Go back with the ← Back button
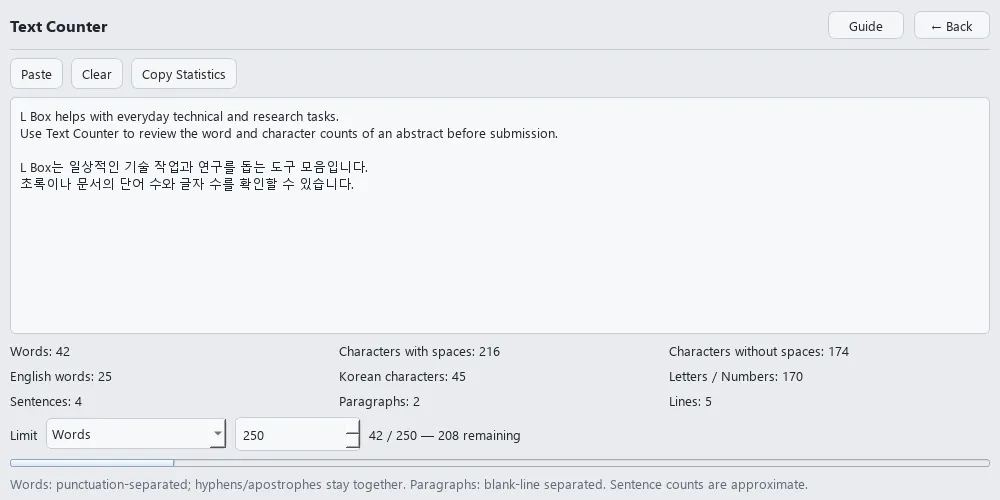 pyautogui.click(x=952, y=26)
